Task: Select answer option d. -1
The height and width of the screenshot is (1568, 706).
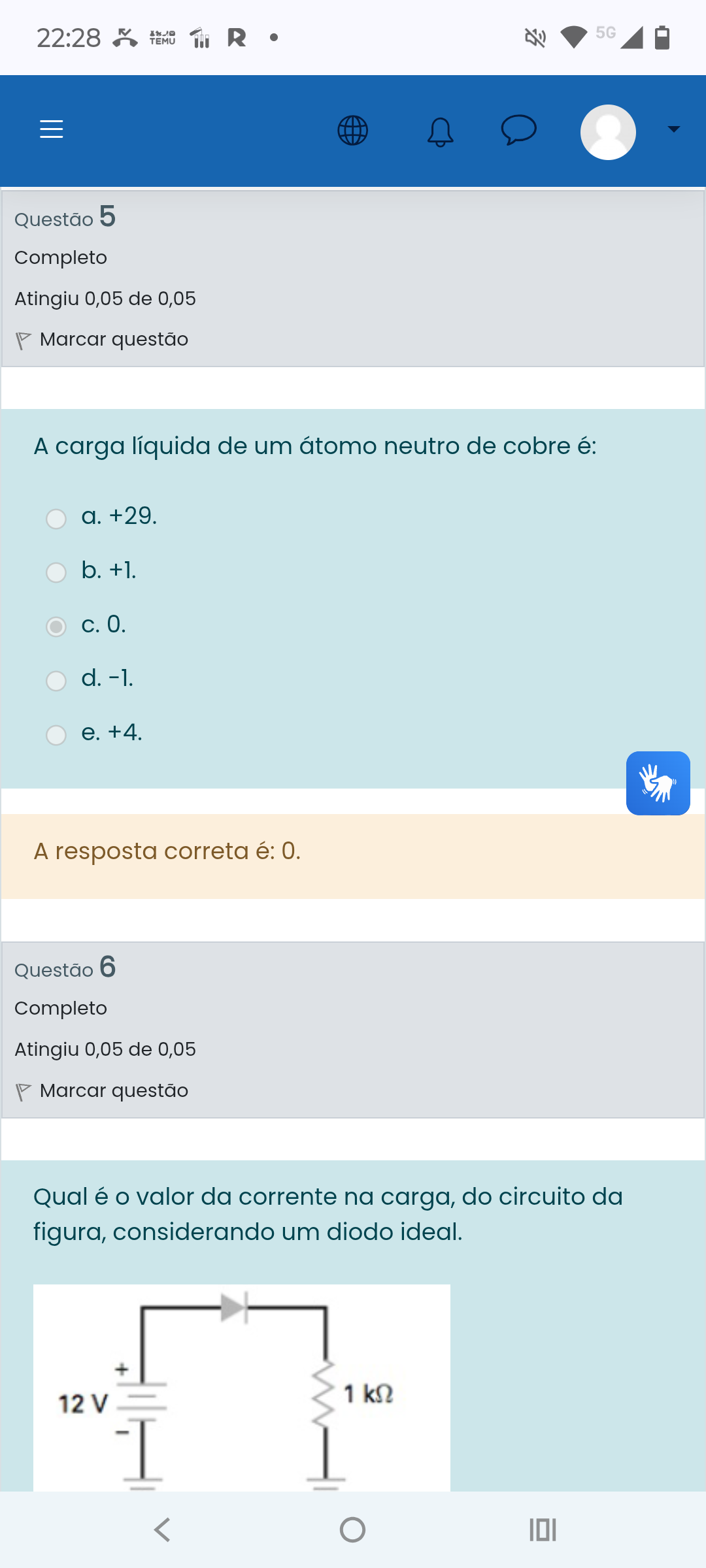Action: click(x=56, y=681)
